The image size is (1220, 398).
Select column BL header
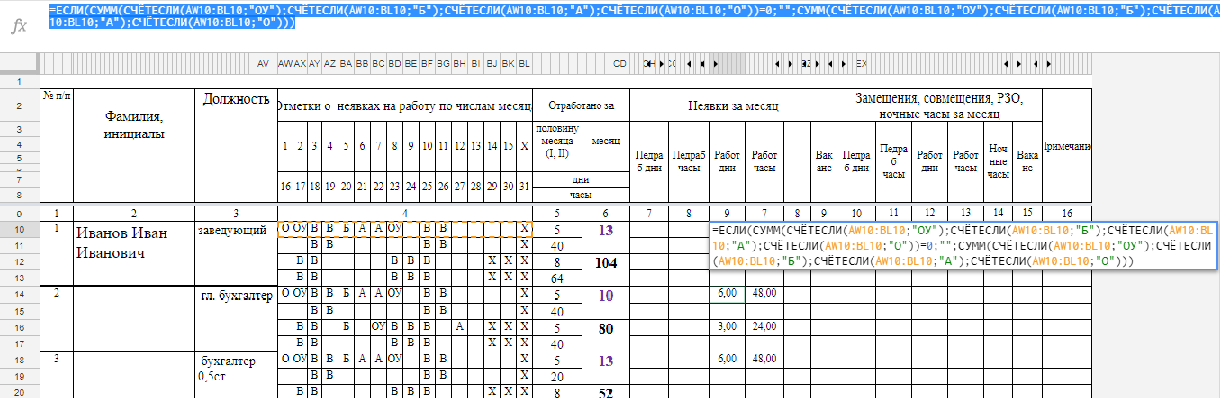tap(524, 64)
